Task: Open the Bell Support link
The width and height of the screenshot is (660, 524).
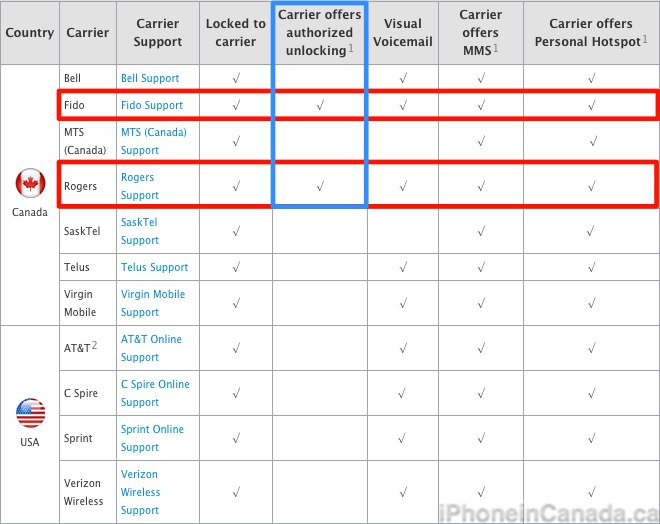Action: point(150,78)
